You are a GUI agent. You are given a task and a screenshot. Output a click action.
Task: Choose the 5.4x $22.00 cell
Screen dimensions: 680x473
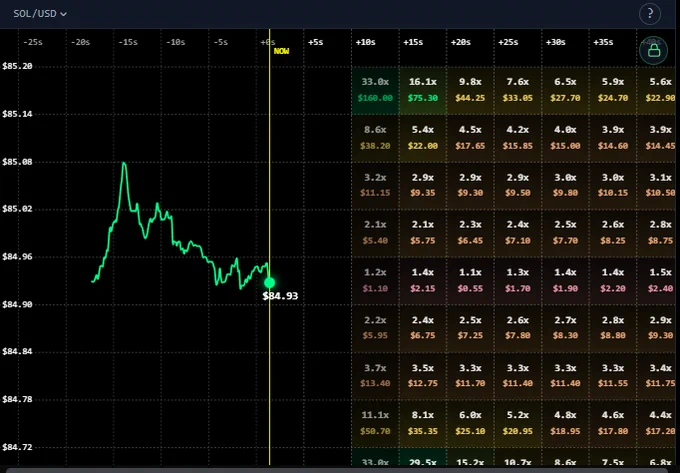click(423, 138)
